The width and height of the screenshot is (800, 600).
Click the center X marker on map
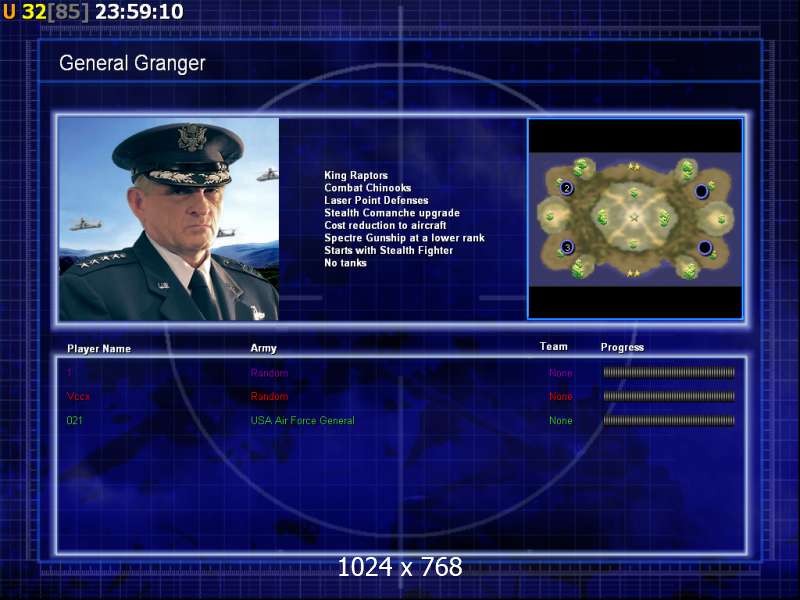634,218
